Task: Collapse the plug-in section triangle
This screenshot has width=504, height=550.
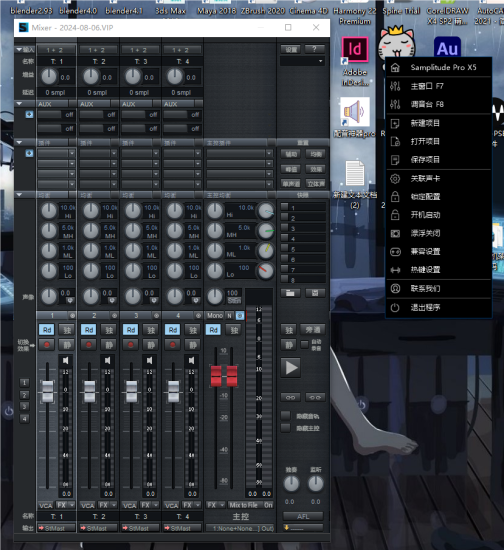Action: pyautogui.click(x=19, y=142)
